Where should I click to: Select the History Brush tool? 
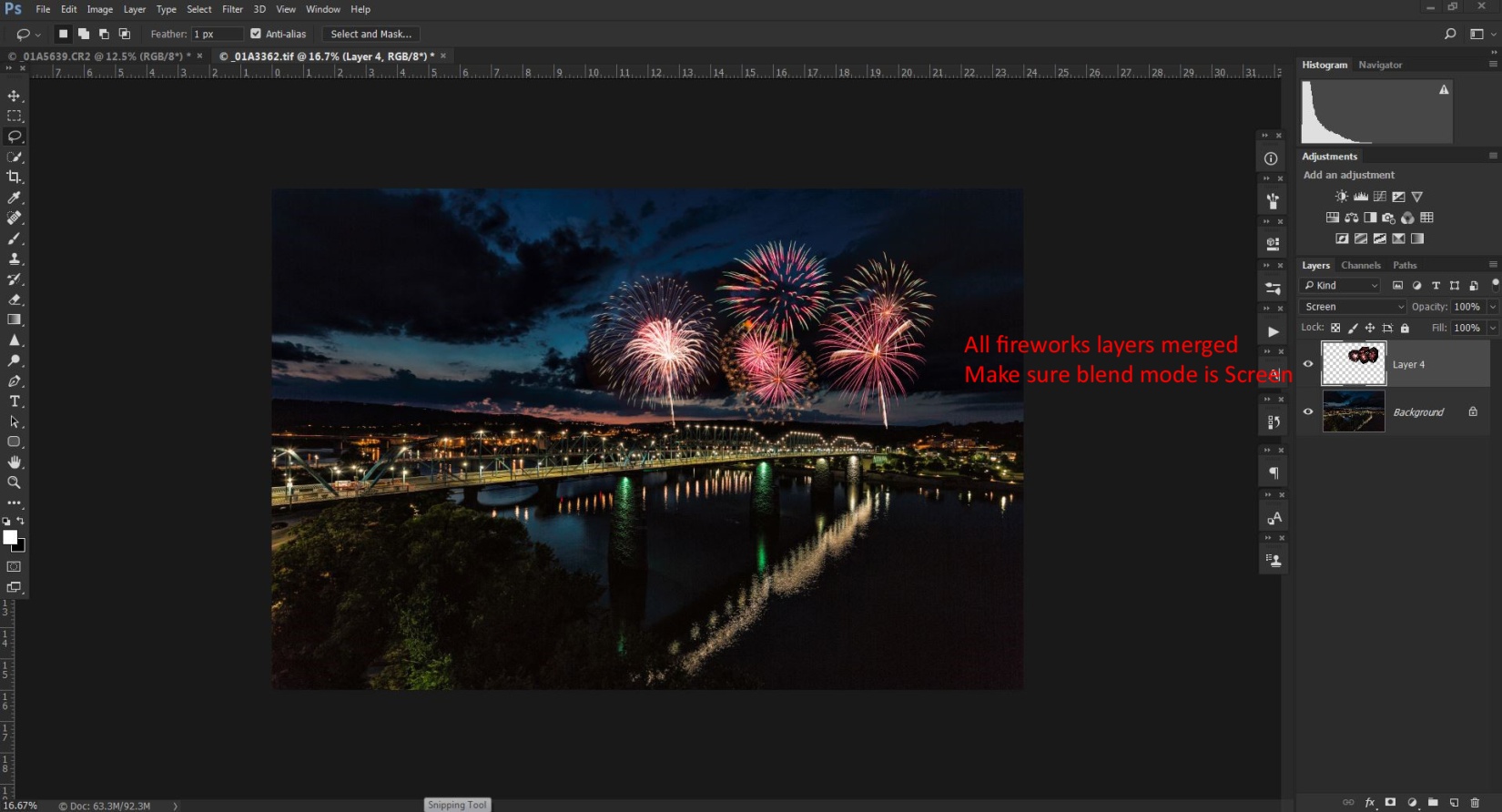click(14, 279)
